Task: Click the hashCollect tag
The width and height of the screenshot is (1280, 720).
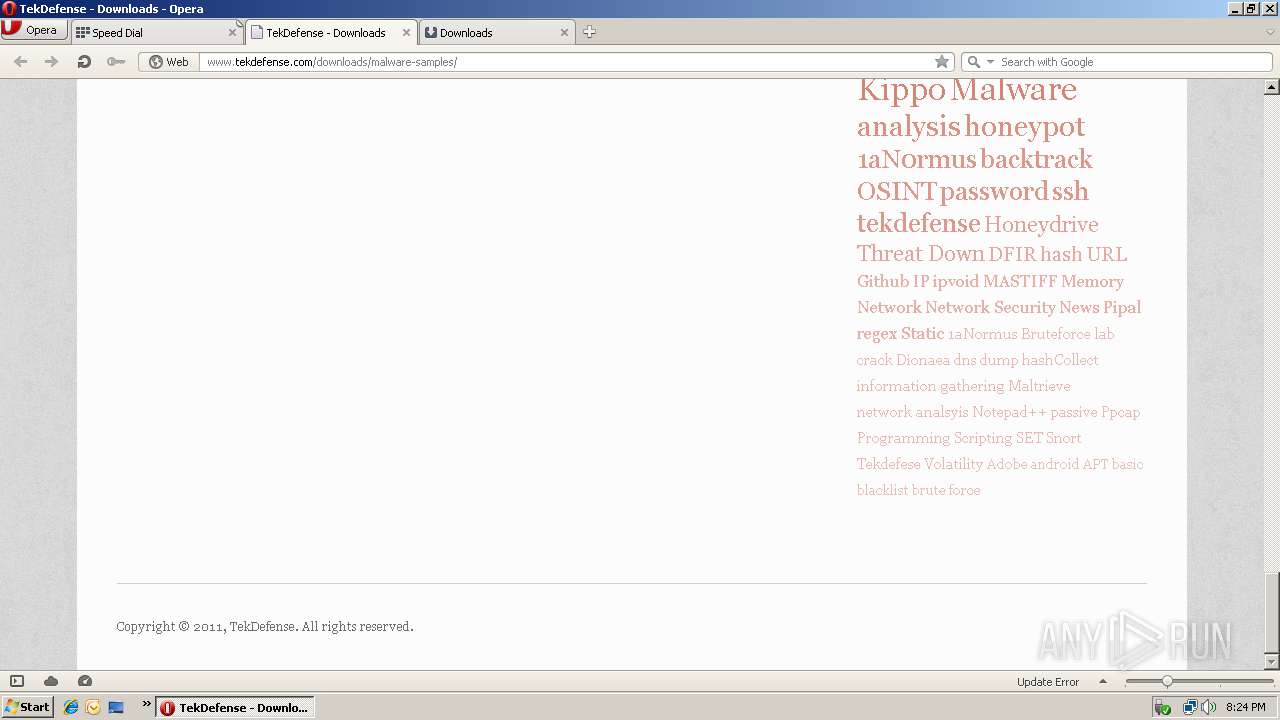Action: [1060, 360]
